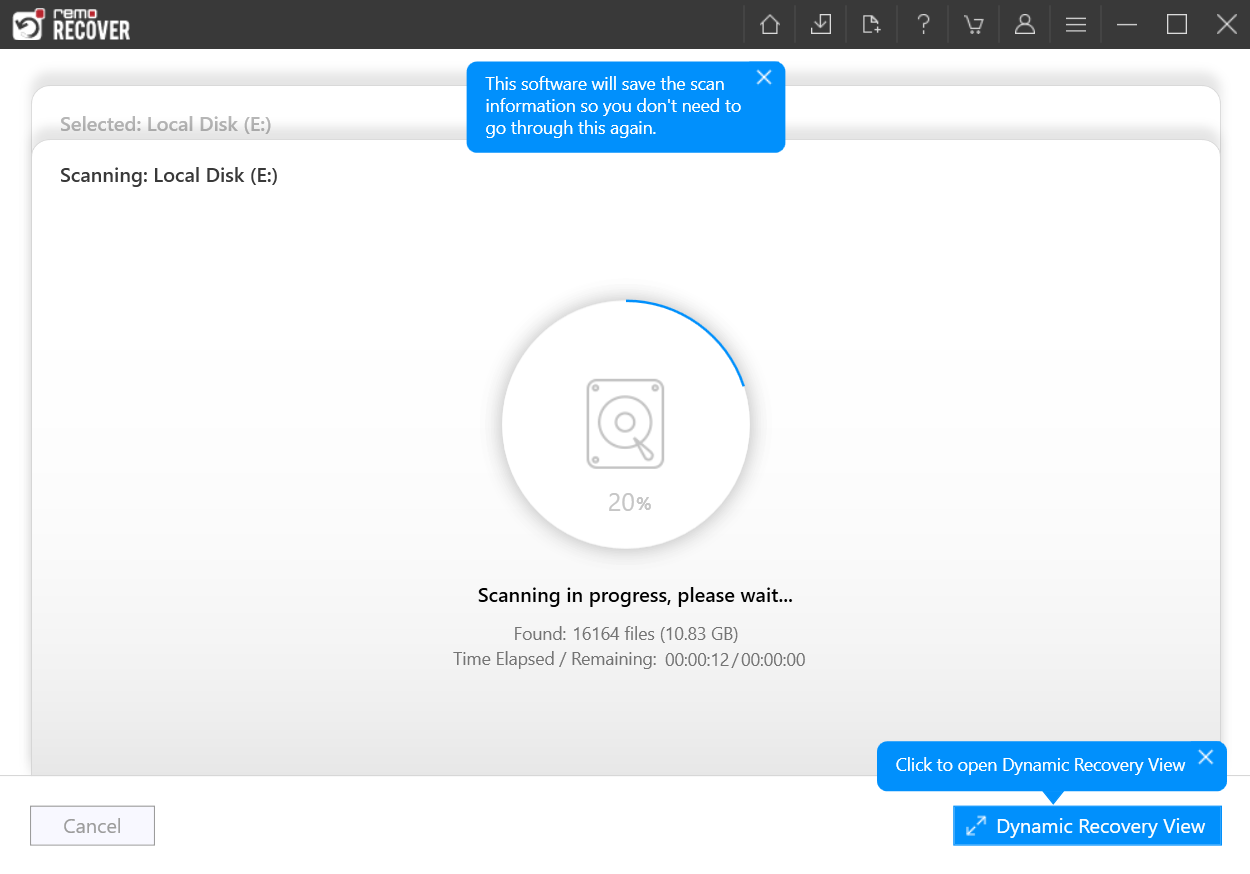
Task: Open the account profile icon
Action: point(1024,24)
